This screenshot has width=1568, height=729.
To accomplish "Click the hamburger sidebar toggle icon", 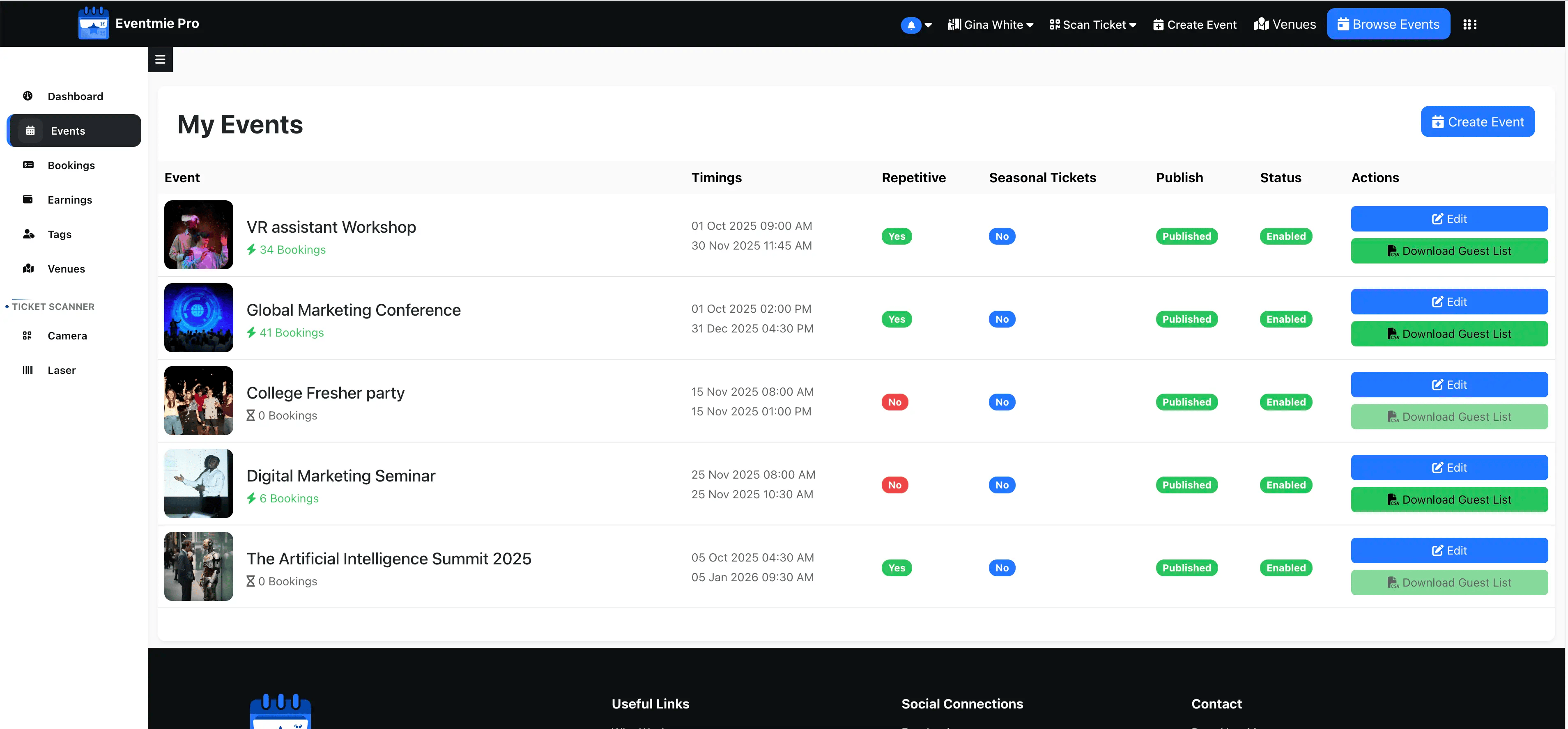I will (x=160, y=59).
